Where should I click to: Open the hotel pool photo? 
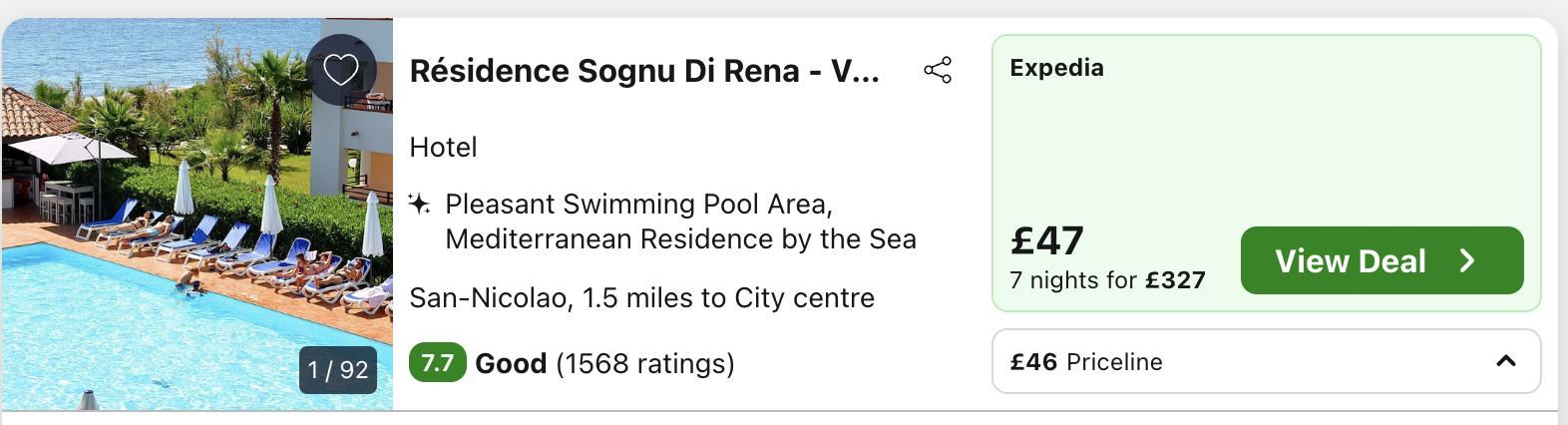click(x=197, y=213)
